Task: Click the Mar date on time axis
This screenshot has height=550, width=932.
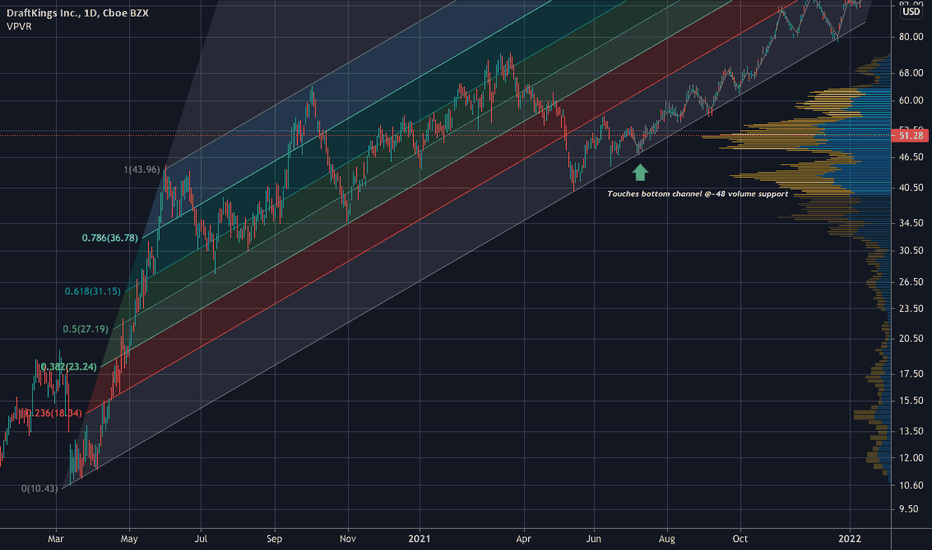Action: pos(56,539)
